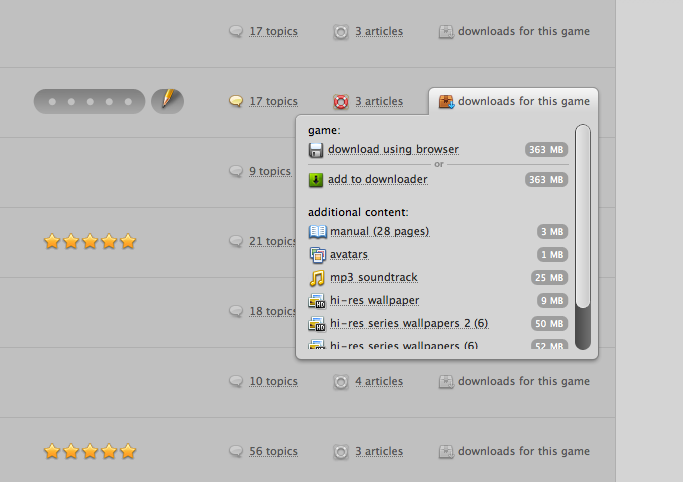Click the first star in the 21 topics row

[52, 241]
